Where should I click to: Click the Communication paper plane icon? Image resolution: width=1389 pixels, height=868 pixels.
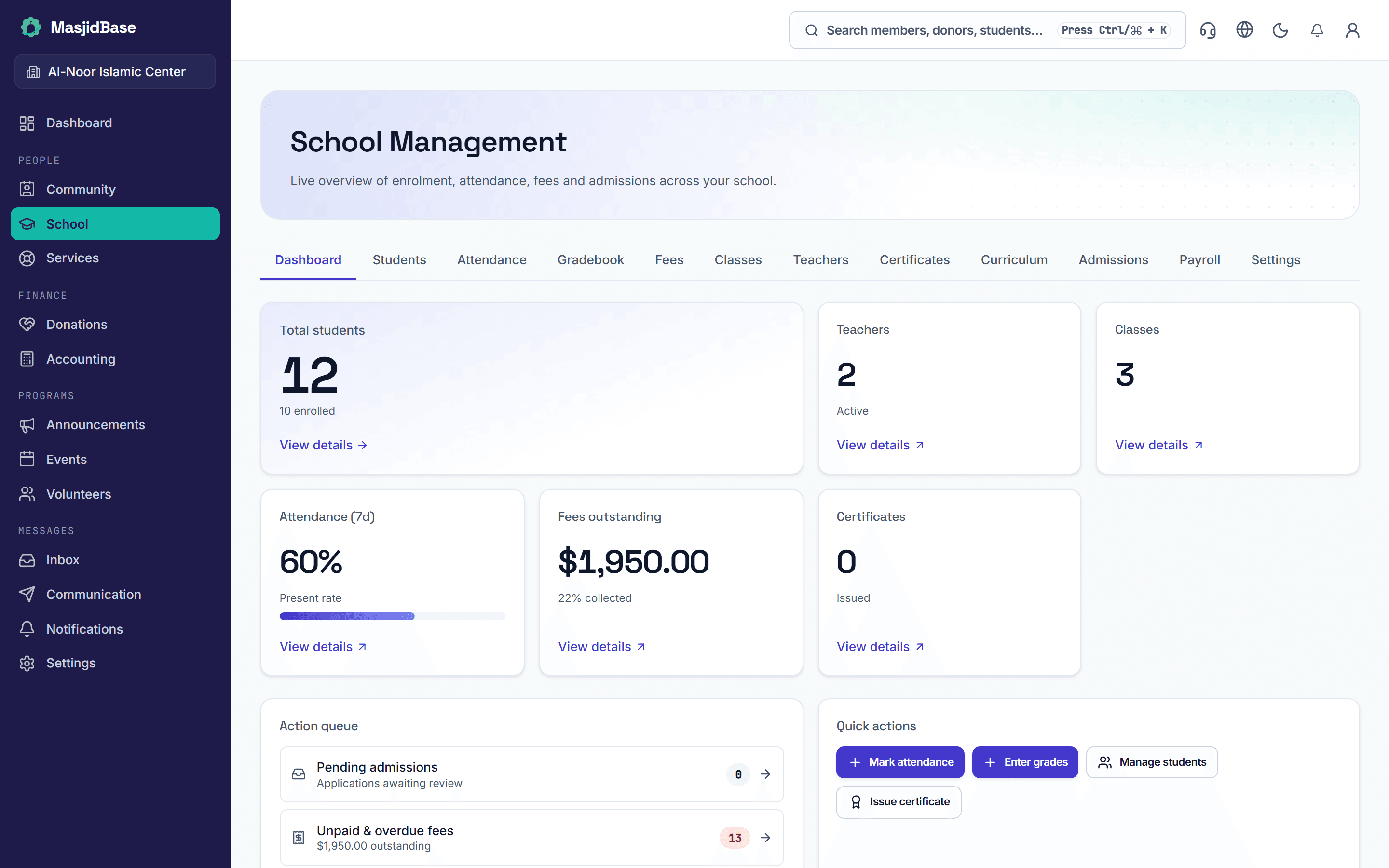point(27,594)
